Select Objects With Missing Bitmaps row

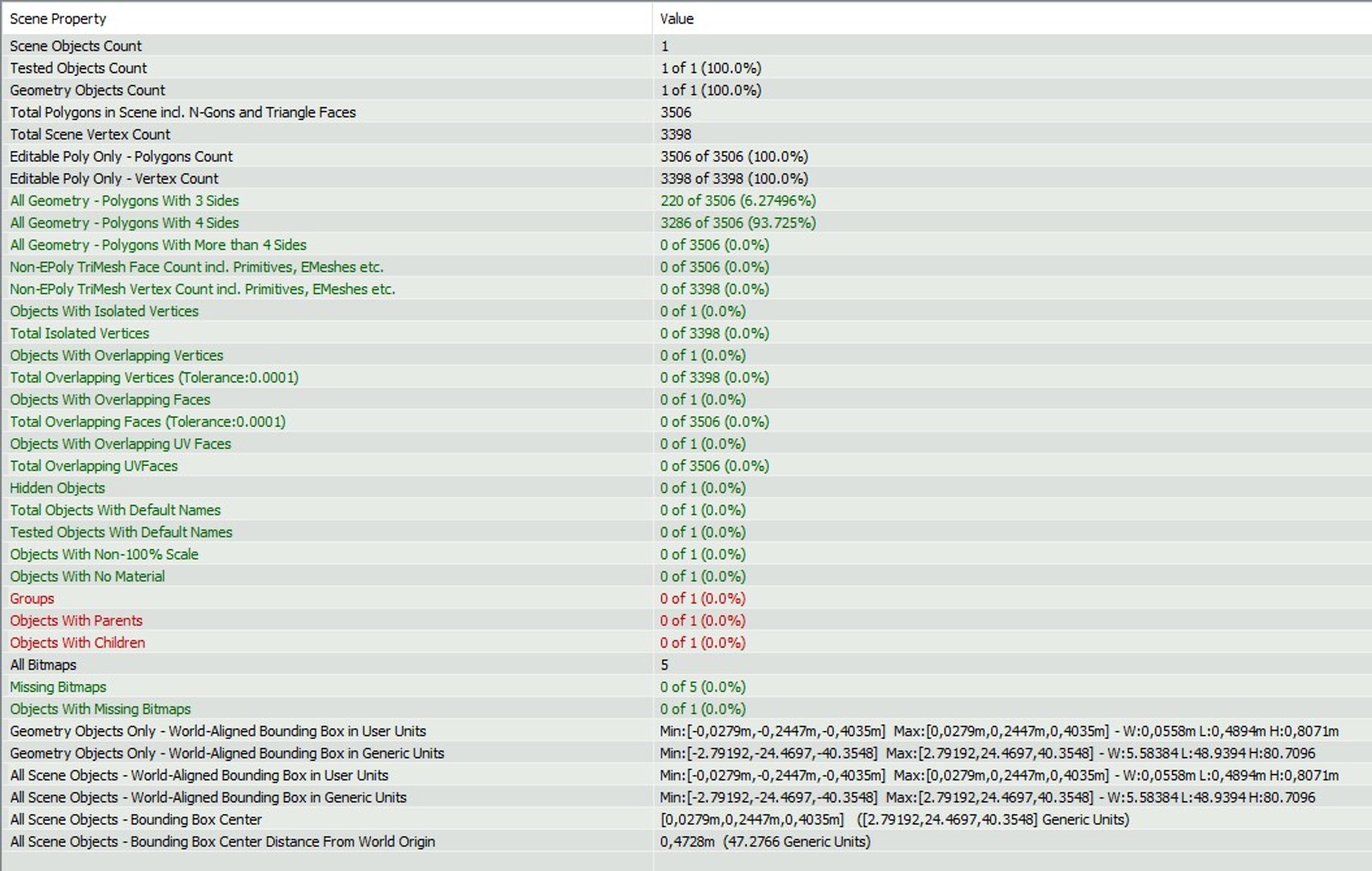[x=686, y=709]
